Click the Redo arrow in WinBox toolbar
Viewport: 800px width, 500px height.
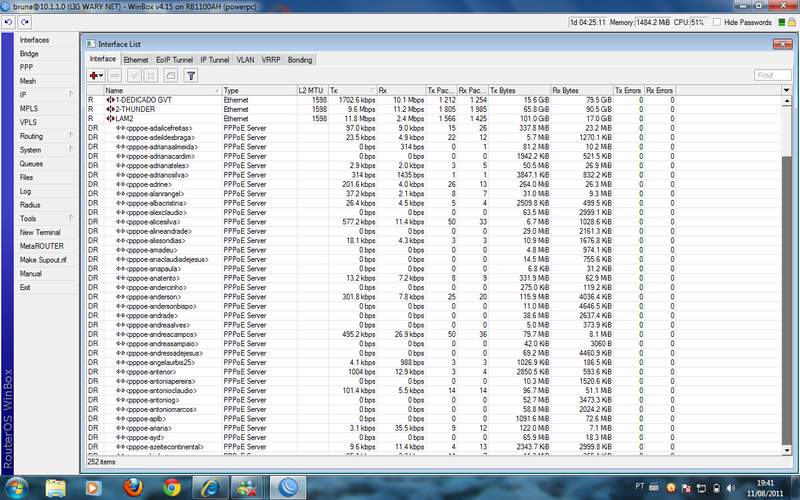click(x=24, y=22)
